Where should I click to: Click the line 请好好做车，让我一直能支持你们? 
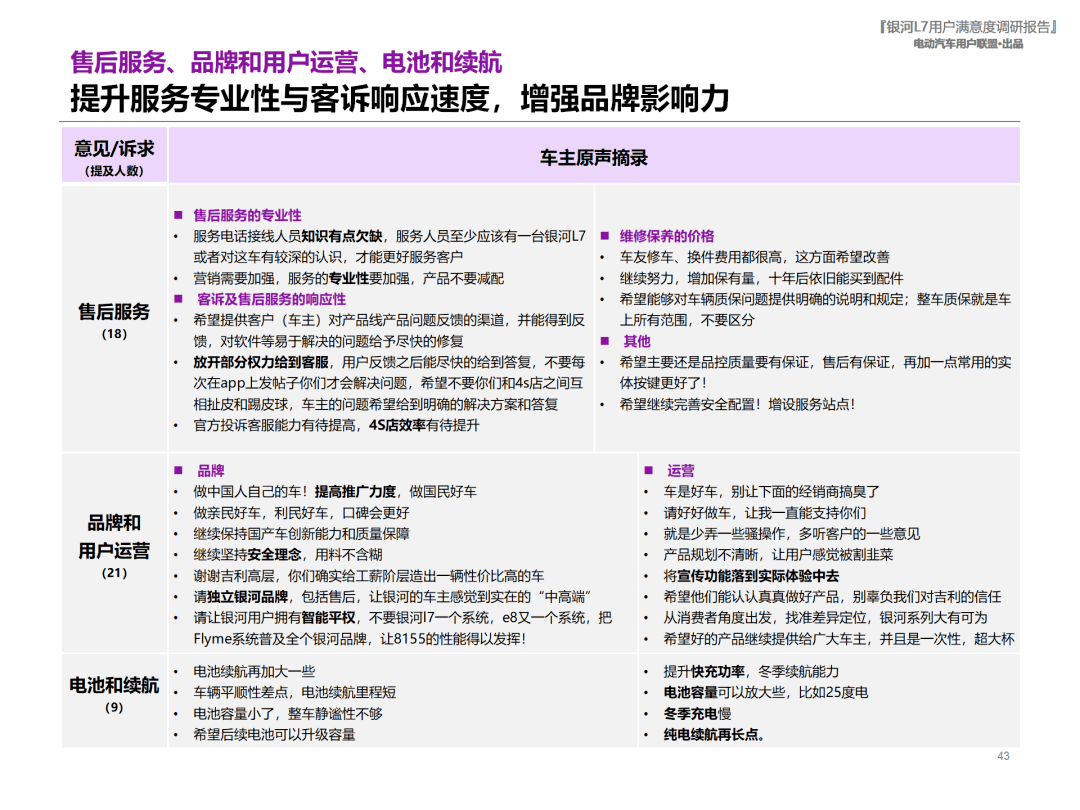pos(765,513)
